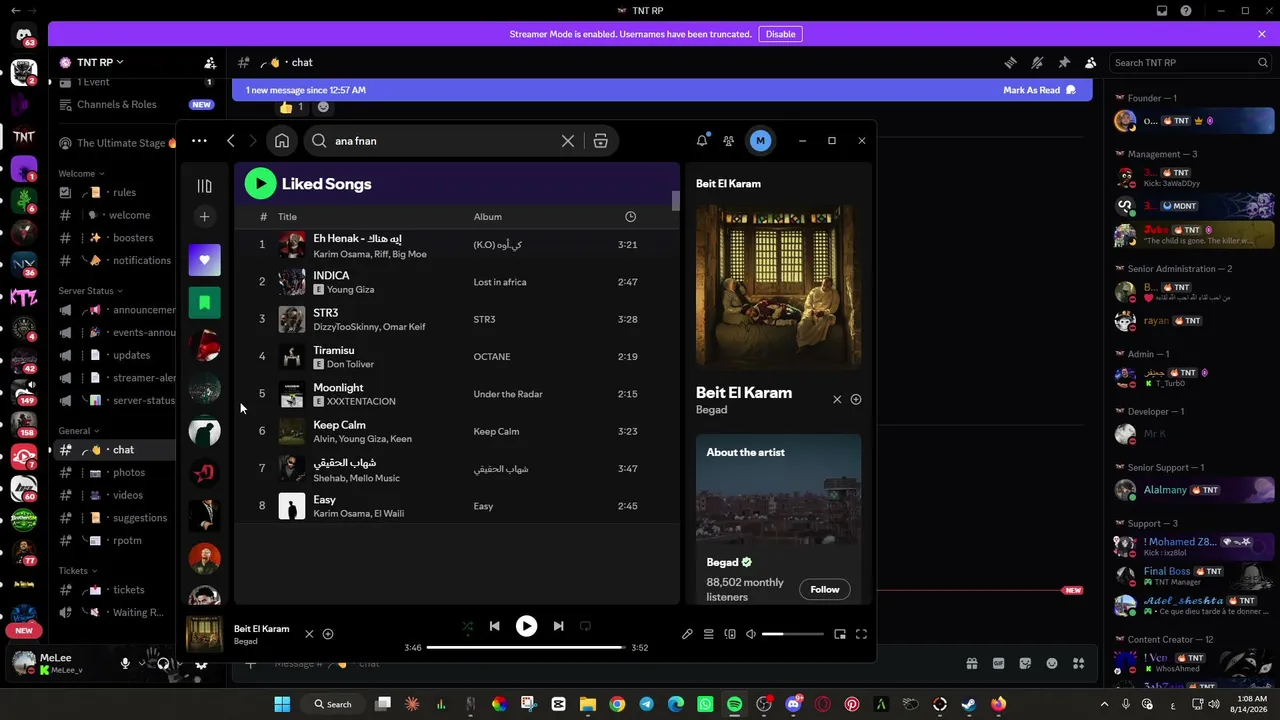The height and width of the screenshot is (720, 1280).
Task: Collapse the Tickets channel category
Action: (77, 571)
